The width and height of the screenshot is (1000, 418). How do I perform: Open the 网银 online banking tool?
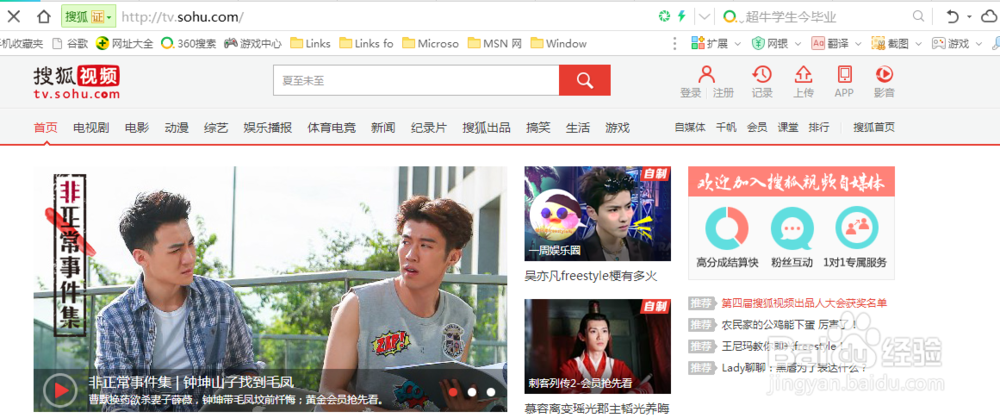click(770, 43)
